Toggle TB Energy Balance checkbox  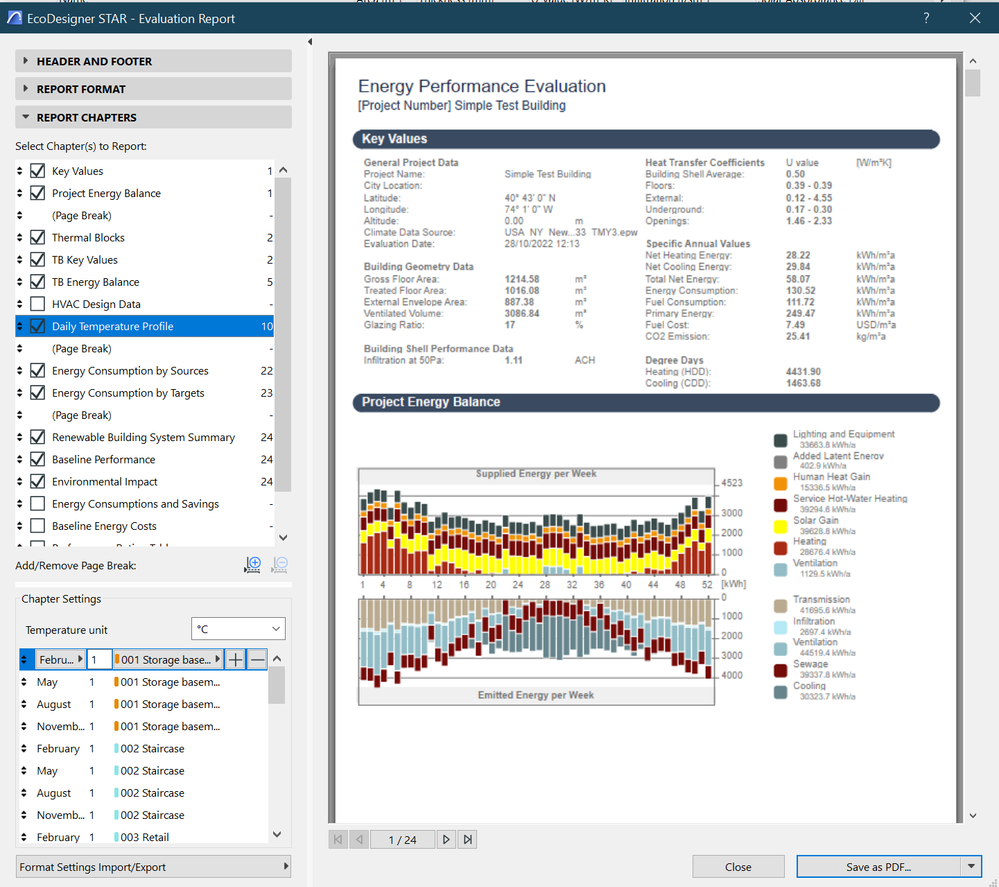click(x=38, y=282)
